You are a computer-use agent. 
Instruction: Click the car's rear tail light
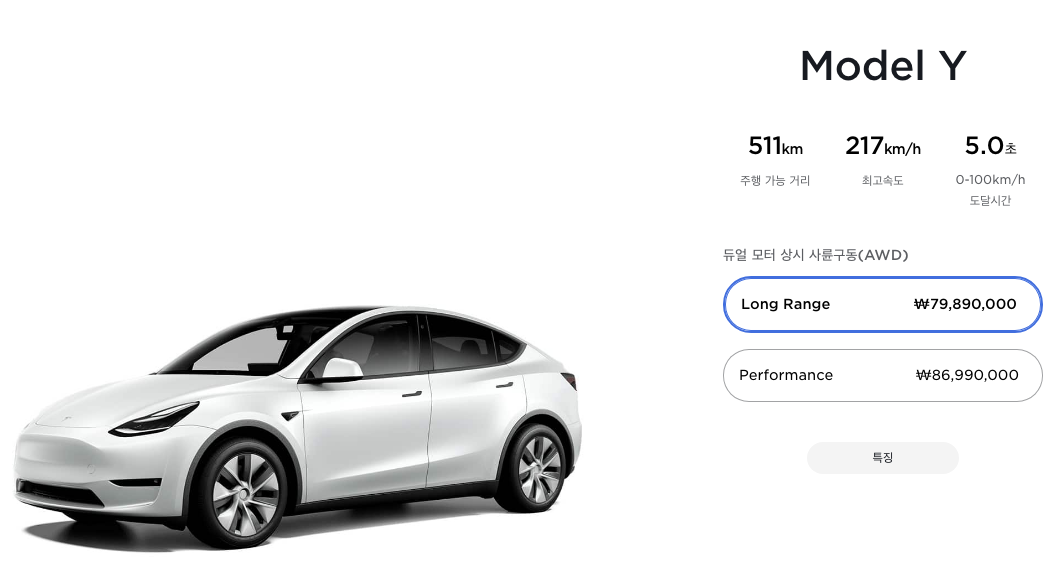(569, 381)
